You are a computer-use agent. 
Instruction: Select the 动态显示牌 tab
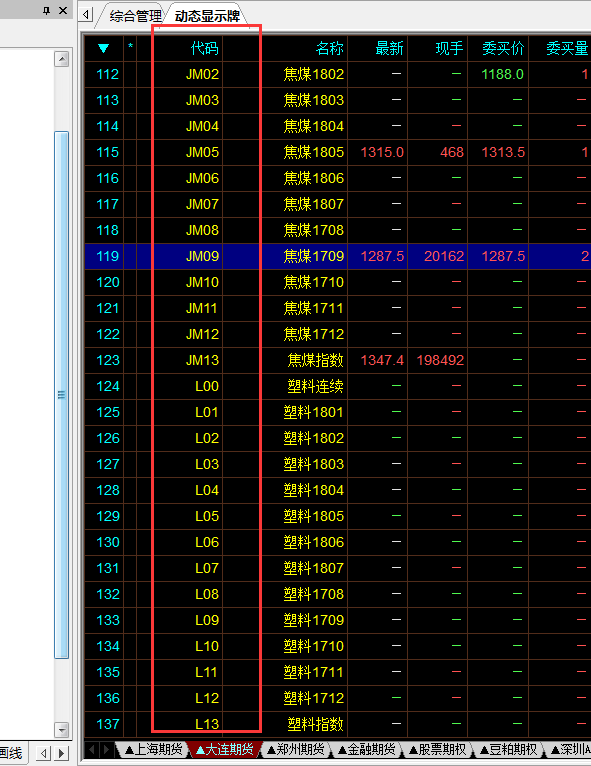[x=207, y=16]
